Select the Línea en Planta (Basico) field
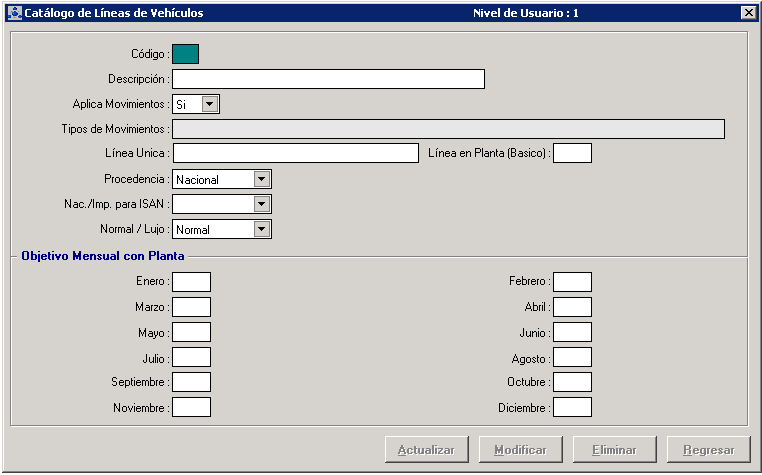 click(x=572, y=153)
